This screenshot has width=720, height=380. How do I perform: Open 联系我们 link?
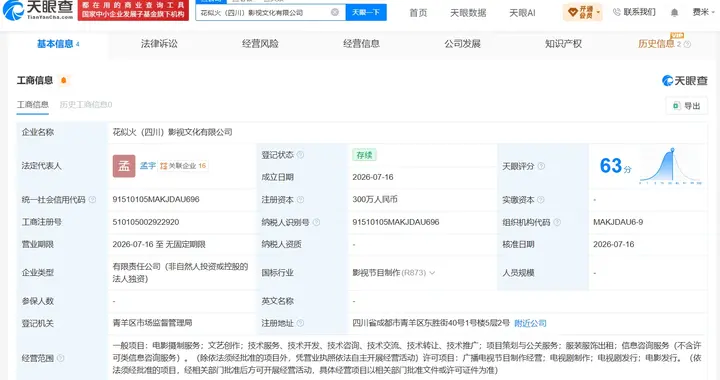click(x=634, y=12)
